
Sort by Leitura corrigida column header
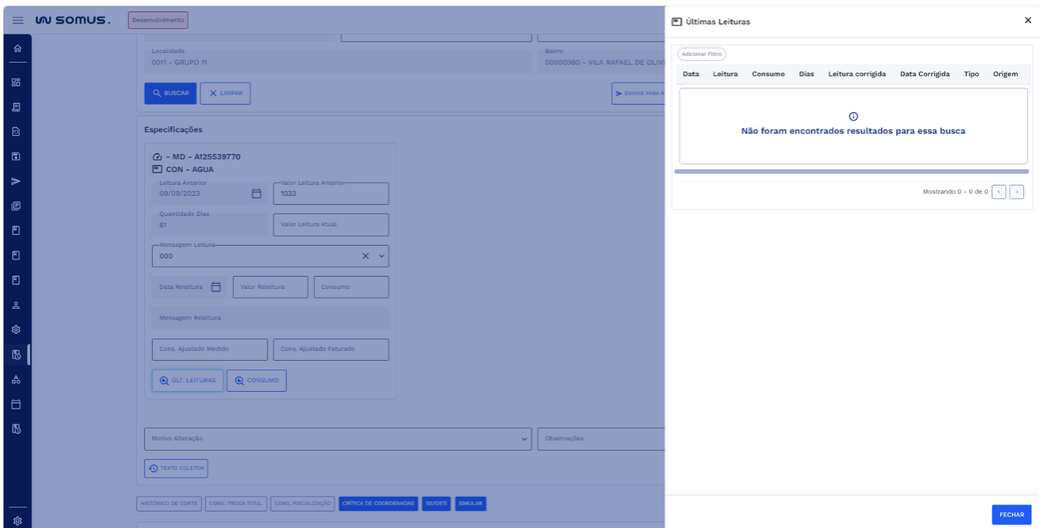[856, 74]
